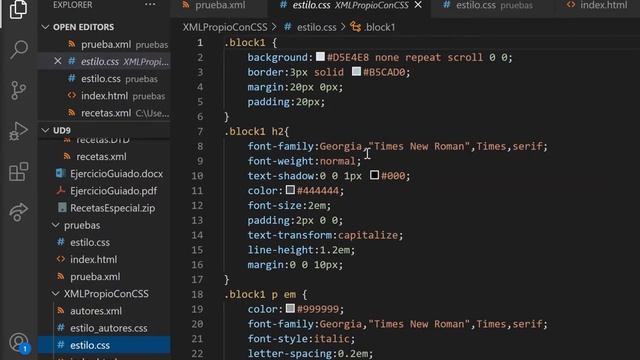This screenshot has height=360, width=640.
Task: Open the Extensions view
Action: (x=19, y=171)
